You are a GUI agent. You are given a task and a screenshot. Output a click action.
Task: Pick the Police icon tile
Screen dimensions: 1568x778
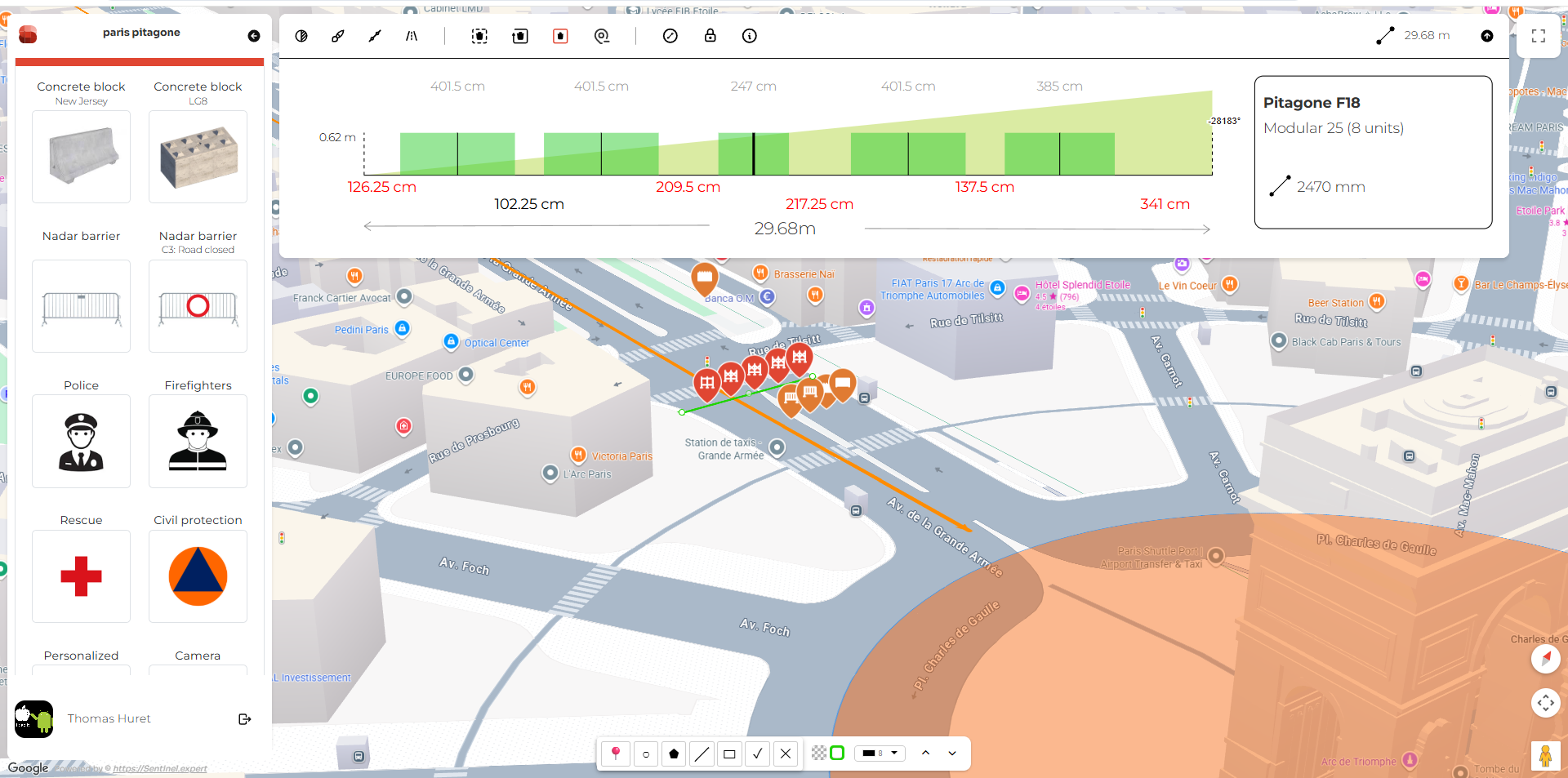81,442
